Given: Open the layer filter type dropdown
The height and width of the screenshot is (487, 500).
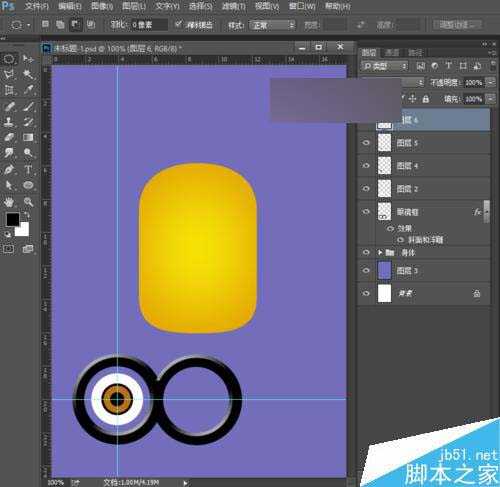Looking at the screenshot, I should tap(385, 66).
